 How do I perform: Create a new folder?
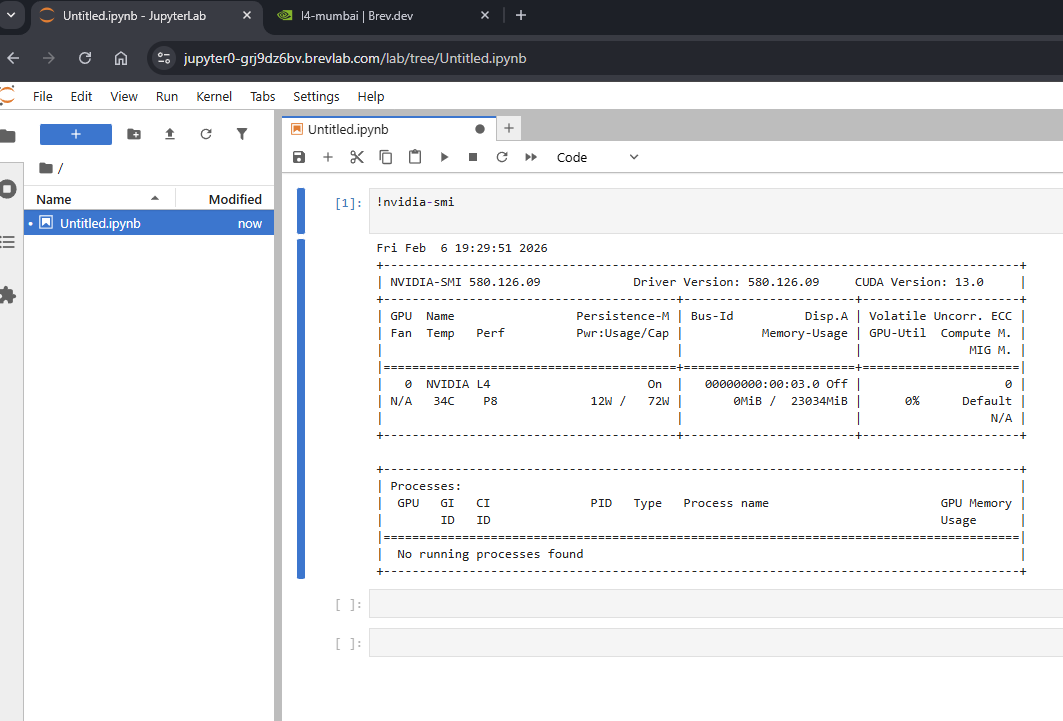(x=134, y=134)
